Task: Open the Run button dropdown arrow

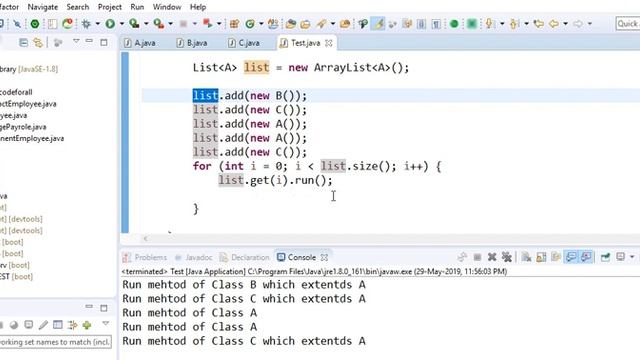Action: 122,24
